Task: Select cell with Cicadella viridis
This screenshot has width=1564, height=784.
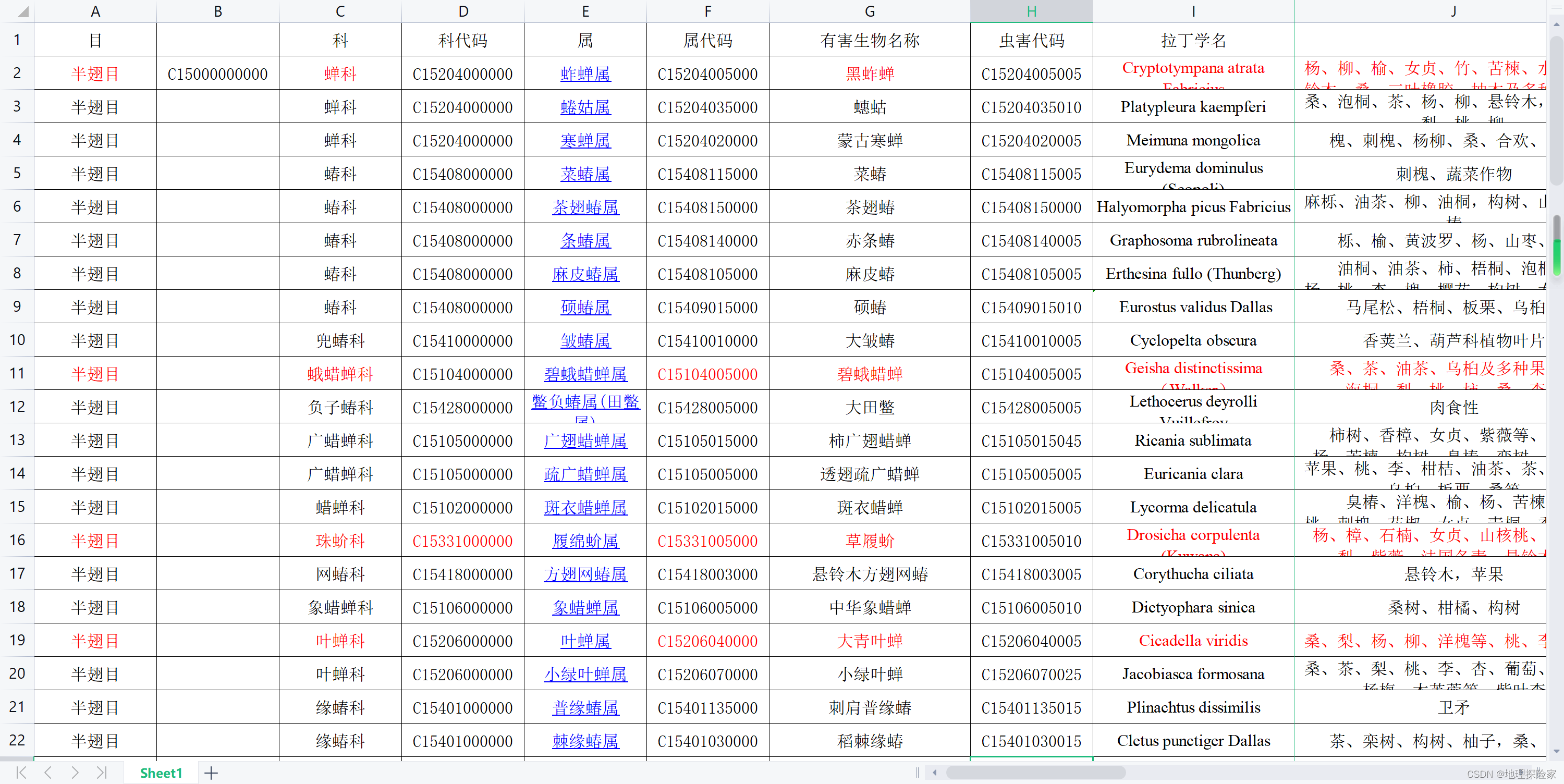Action: [x=1193, y=641]
